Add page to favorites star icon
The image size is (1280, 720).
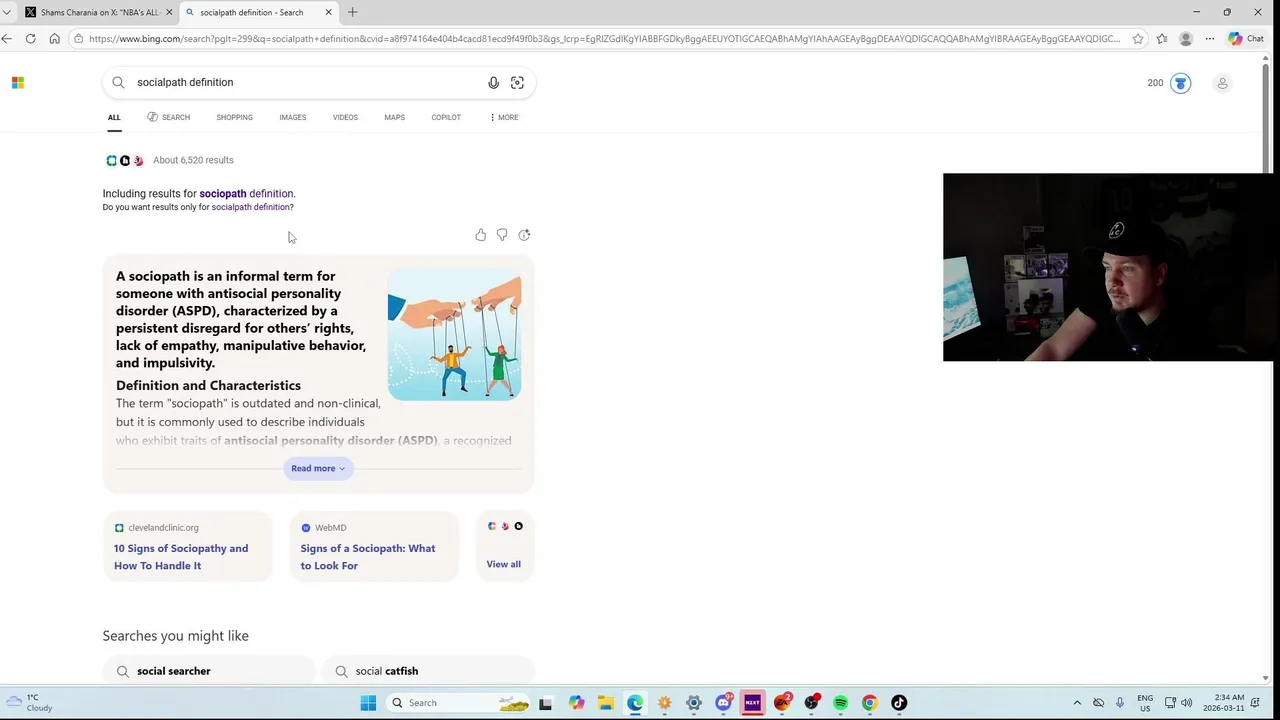(1138, 38)
